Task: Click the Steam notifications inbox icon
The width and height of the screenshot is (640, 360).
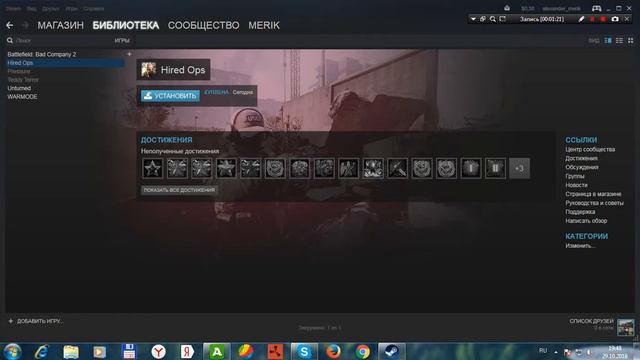Action: [x=507, y=8]
